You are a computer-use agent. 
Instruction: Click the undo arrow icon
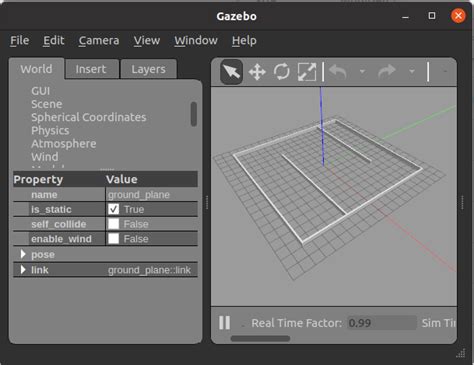338,71
